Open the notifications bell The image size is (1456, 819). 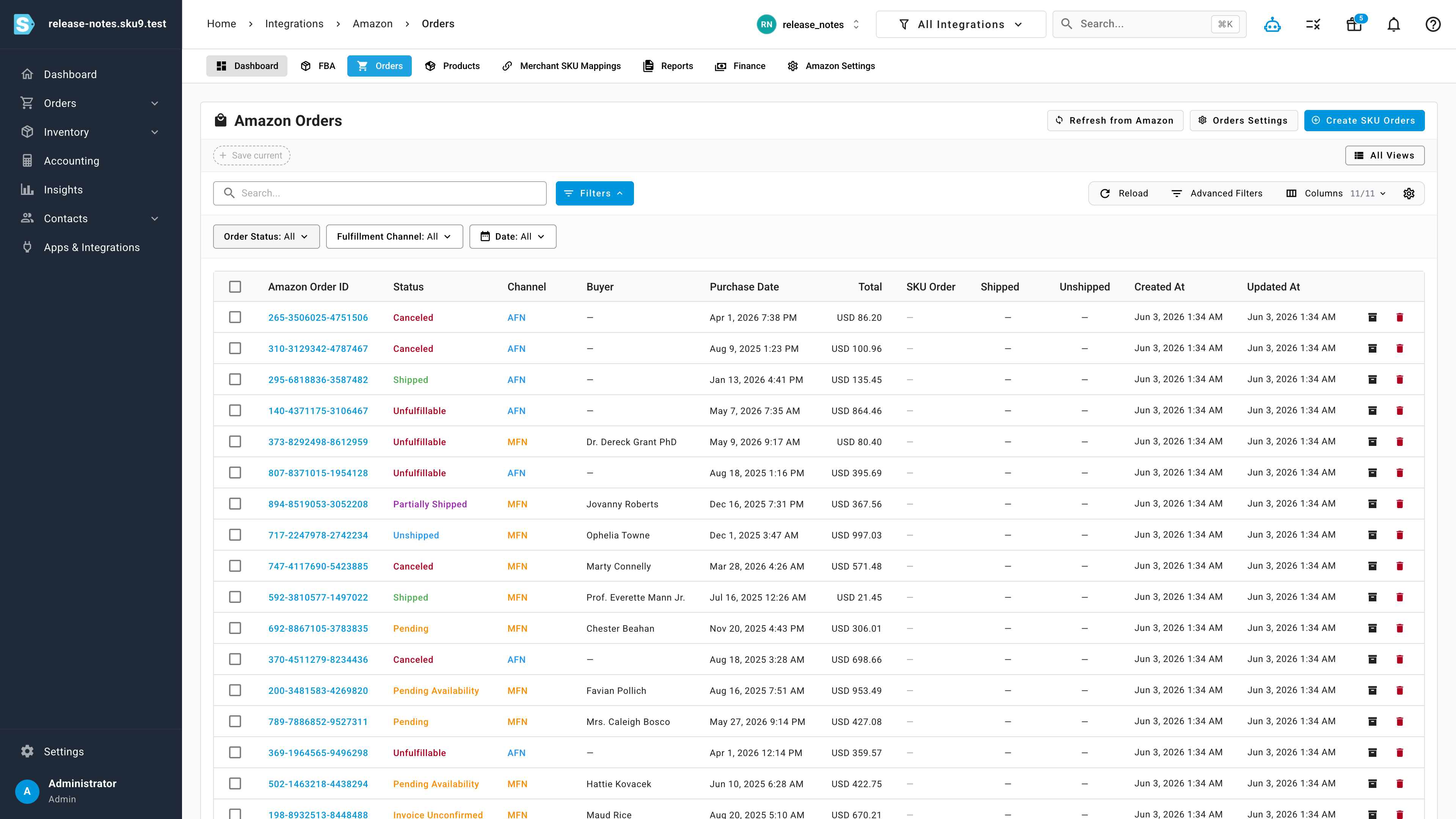pos(1394,24)
